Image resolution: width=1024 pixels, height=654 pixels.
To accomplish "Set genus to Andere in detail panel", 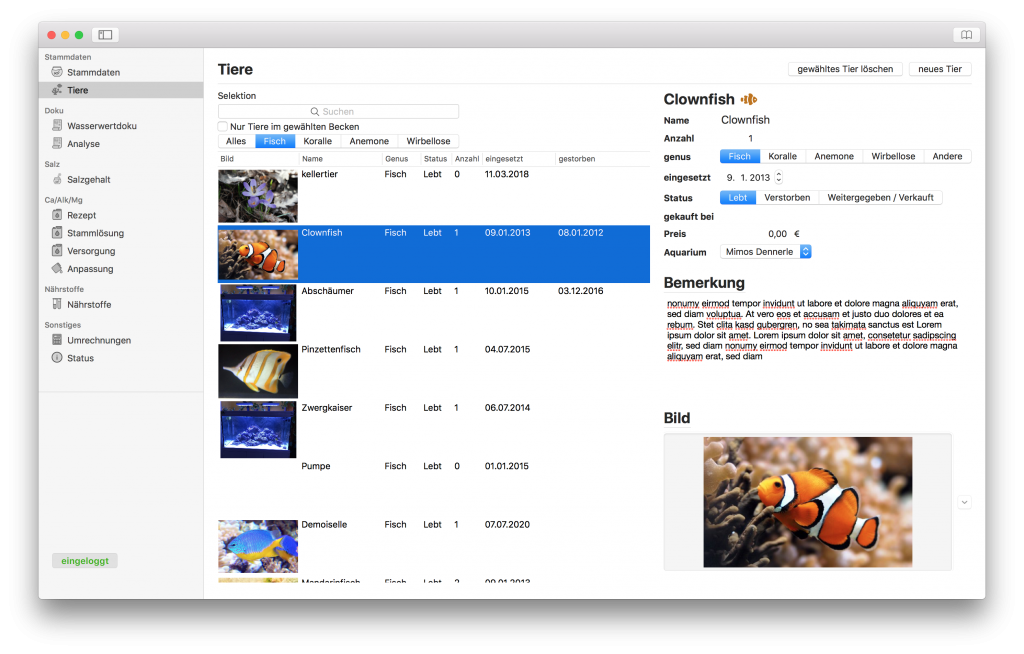I will click(947, 156).
